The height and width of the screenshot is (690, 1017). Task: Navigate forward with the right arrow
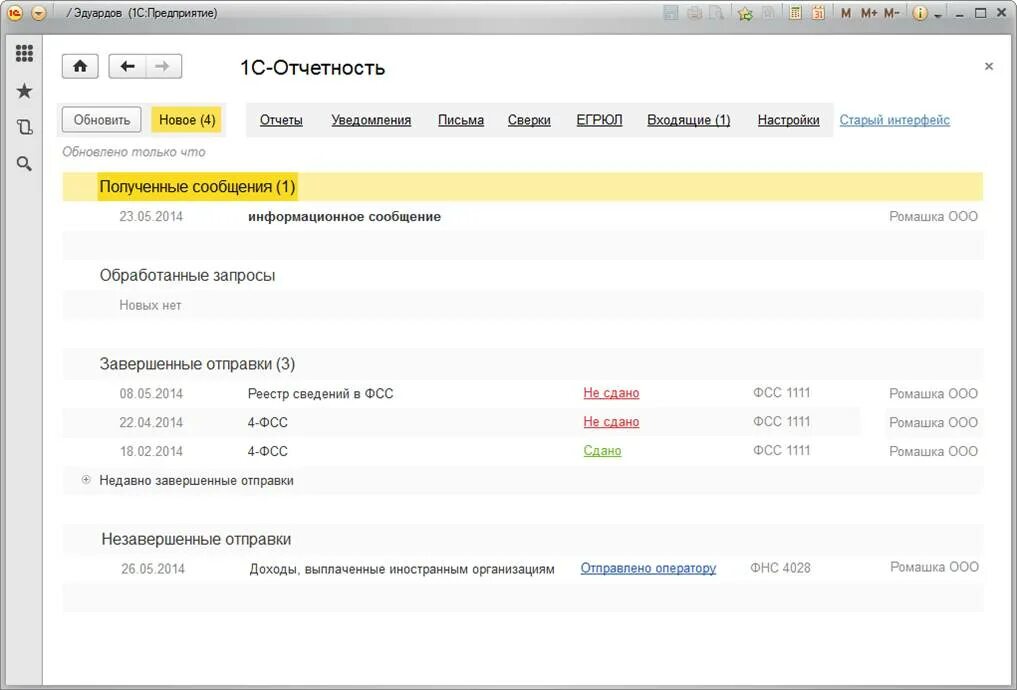click(163, 66)
